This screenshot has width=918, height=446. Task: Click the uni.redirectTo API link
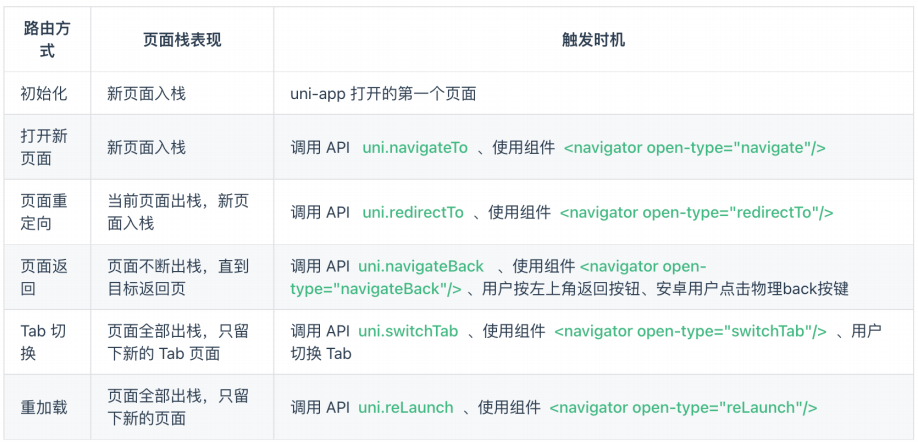coord(412,212)
